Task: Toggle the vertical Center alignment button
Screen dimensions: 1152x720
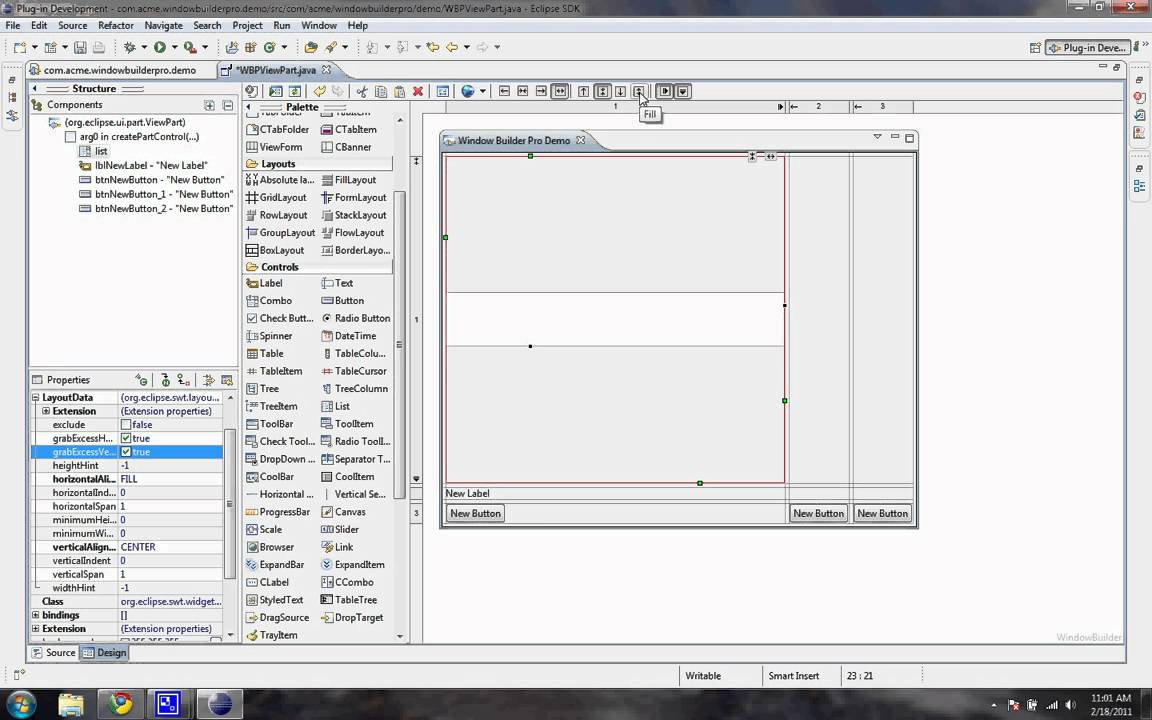Action: coord(602,91)
